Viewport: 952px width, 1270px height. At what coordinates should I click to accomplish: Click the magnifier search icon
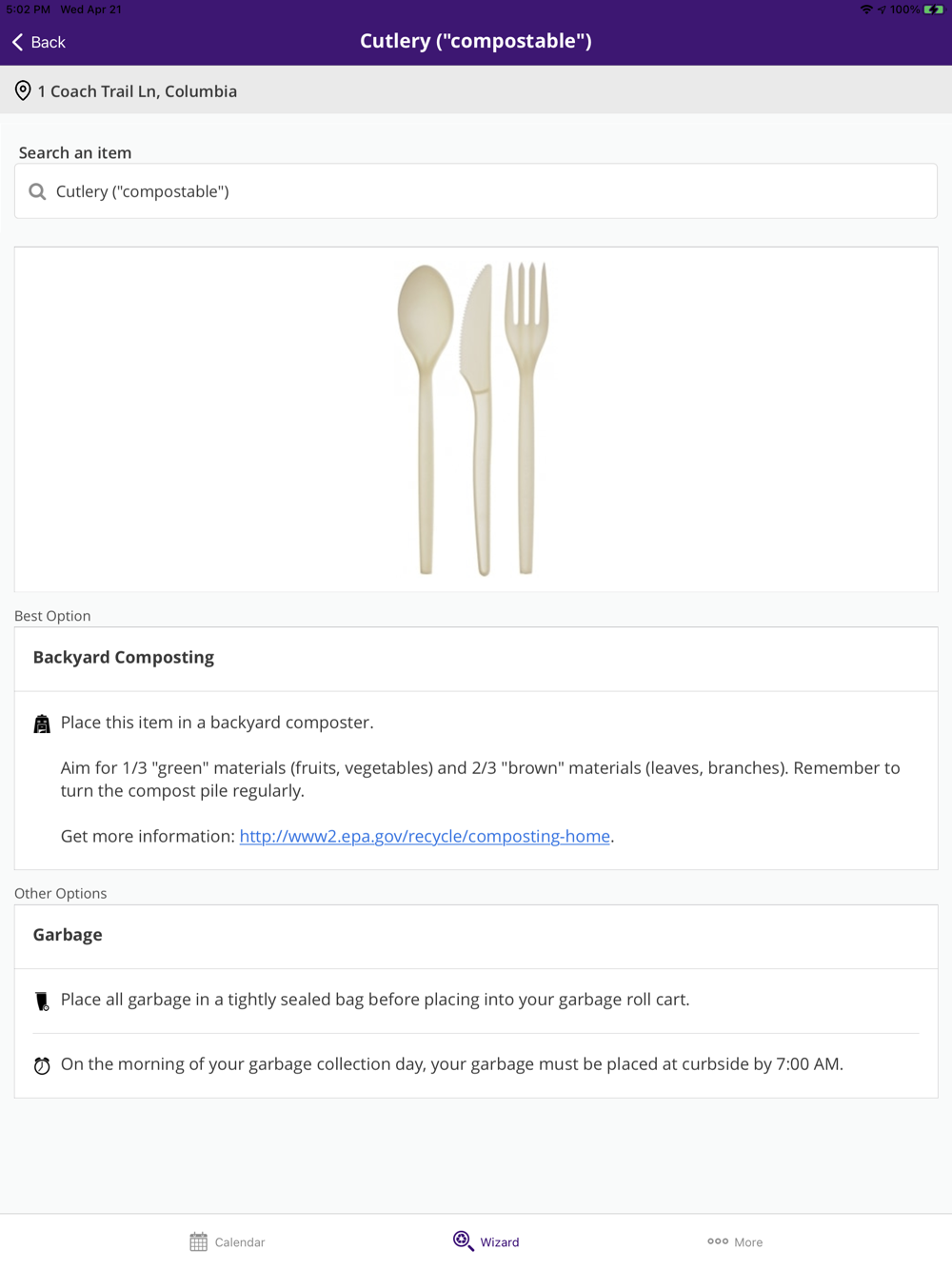click(x=37, y=191)
